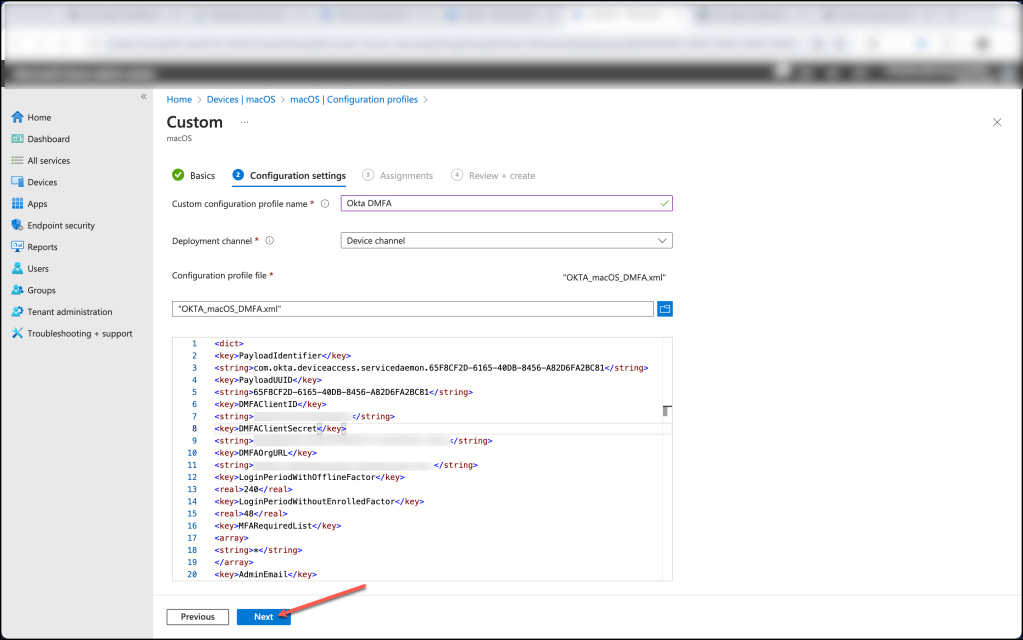Image resolution: width=1023 pixels, height=640 pixels.
Task: Open Dashboard from the sidebar icon
Action: pyautogui.click(x=17, y=139)
